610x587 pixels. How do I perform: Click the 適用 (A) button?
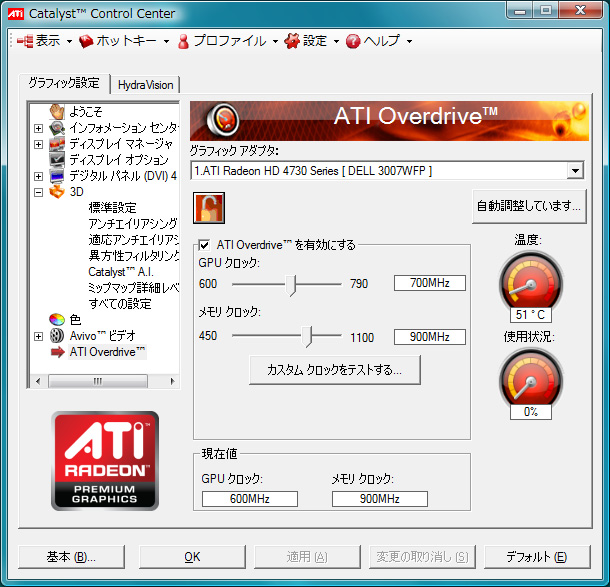307,557
